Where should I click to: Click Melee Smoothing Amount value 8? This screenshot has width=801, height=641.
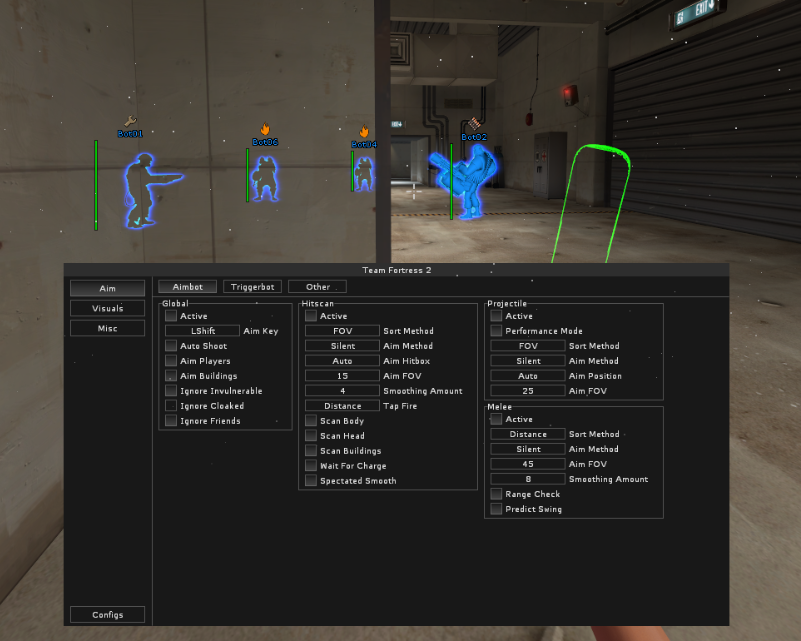(x=528, y=479)
